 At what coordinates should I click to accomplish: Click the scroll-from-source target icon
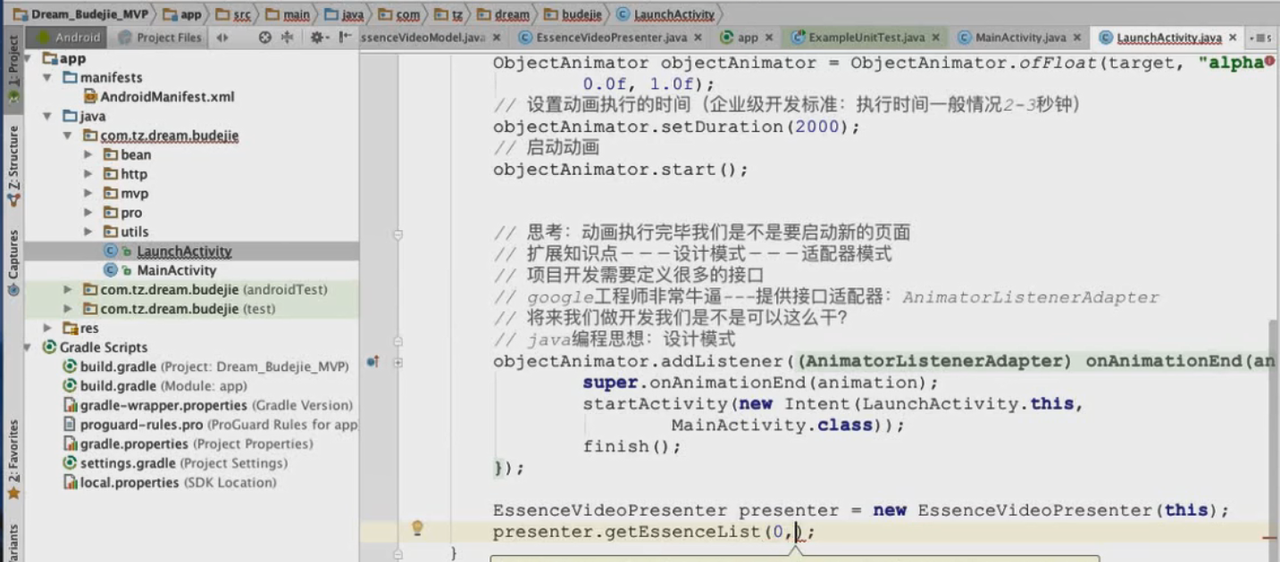coord(265,37)
